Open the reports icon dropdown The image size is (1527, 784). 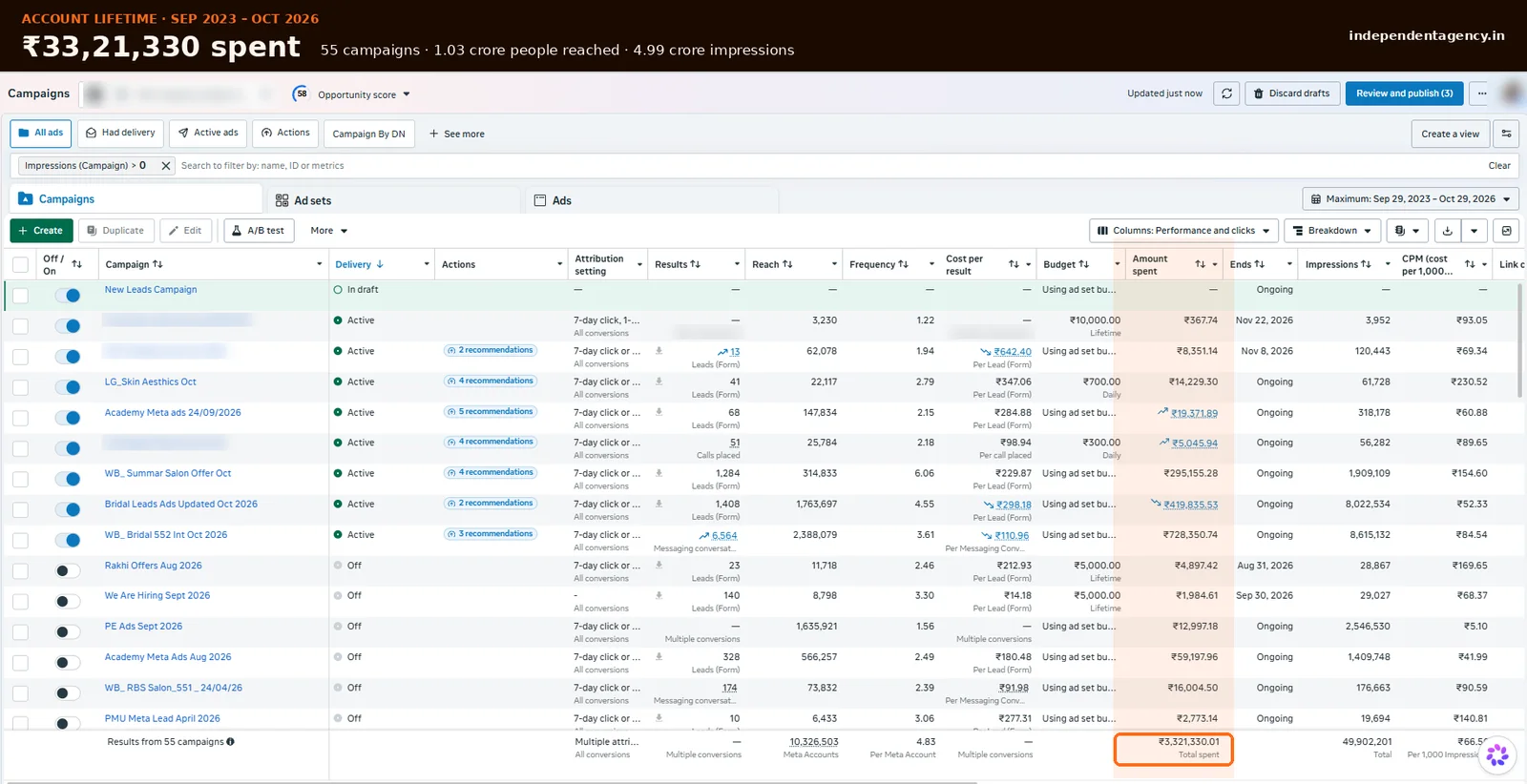(1407, 231)
